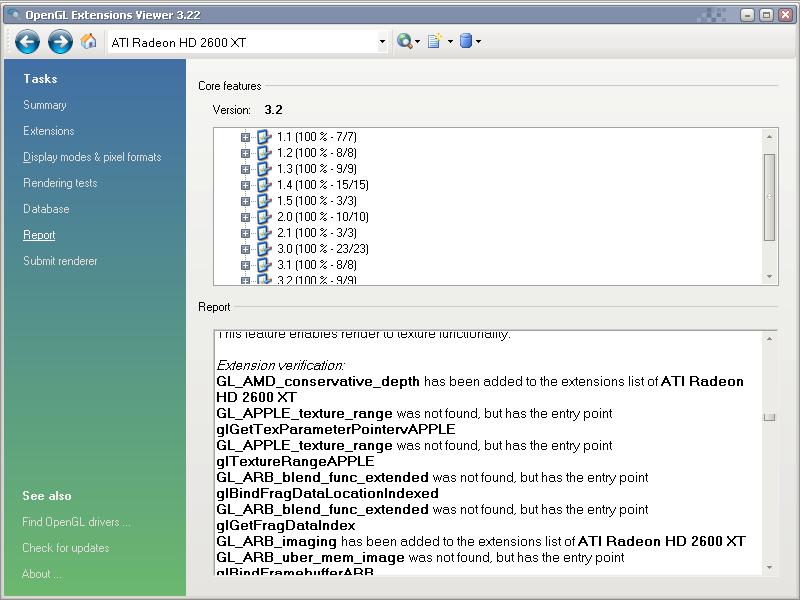The width and height of the screenshot is (800, 600).
Task: Expand the 1.1 core features node
Action: pos(245,137)
